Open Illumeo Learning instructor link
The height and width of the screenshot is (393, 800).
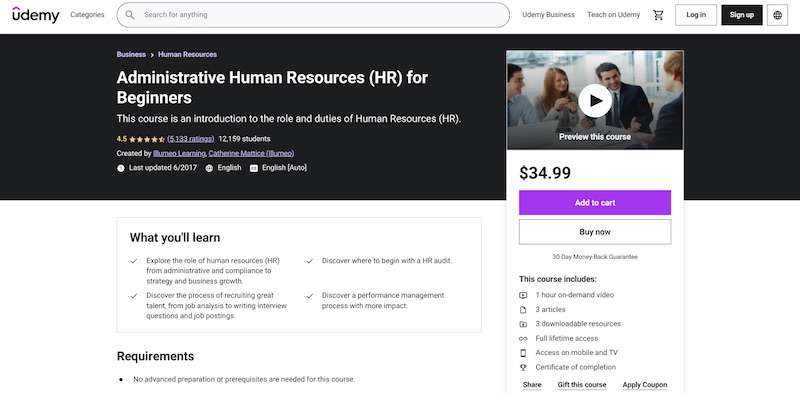(179, 153)
